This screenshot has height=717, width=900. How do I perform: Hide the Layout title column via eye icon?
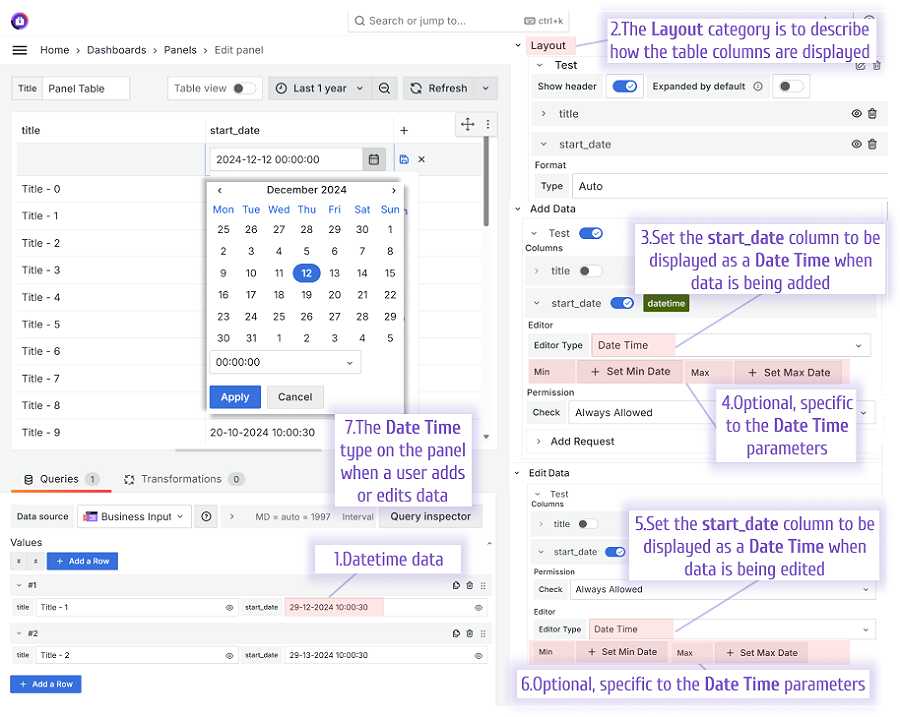(856, 114)
